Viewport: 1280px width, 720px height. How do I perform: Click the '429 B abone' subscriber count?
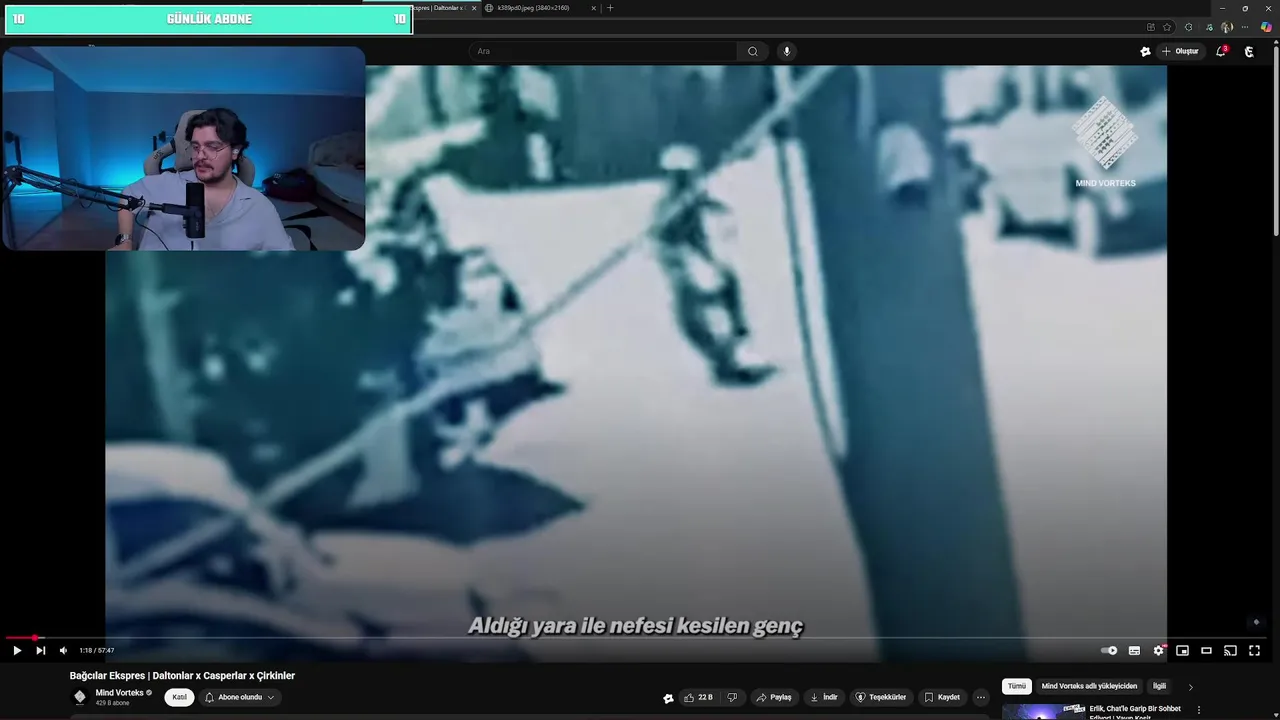(113, 703)
